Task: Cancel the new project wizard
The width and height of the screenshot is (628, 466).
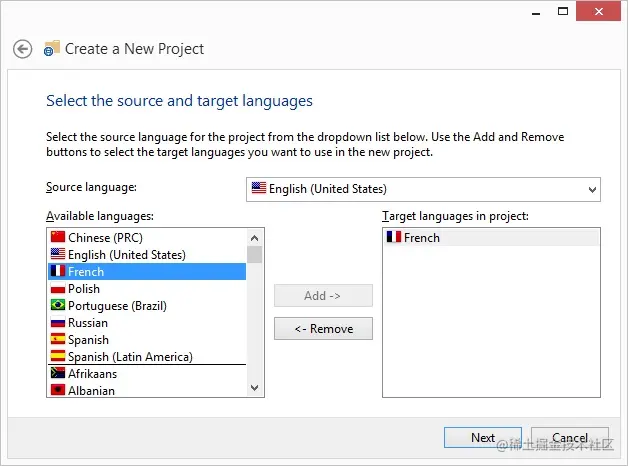Action: point(570,438)
